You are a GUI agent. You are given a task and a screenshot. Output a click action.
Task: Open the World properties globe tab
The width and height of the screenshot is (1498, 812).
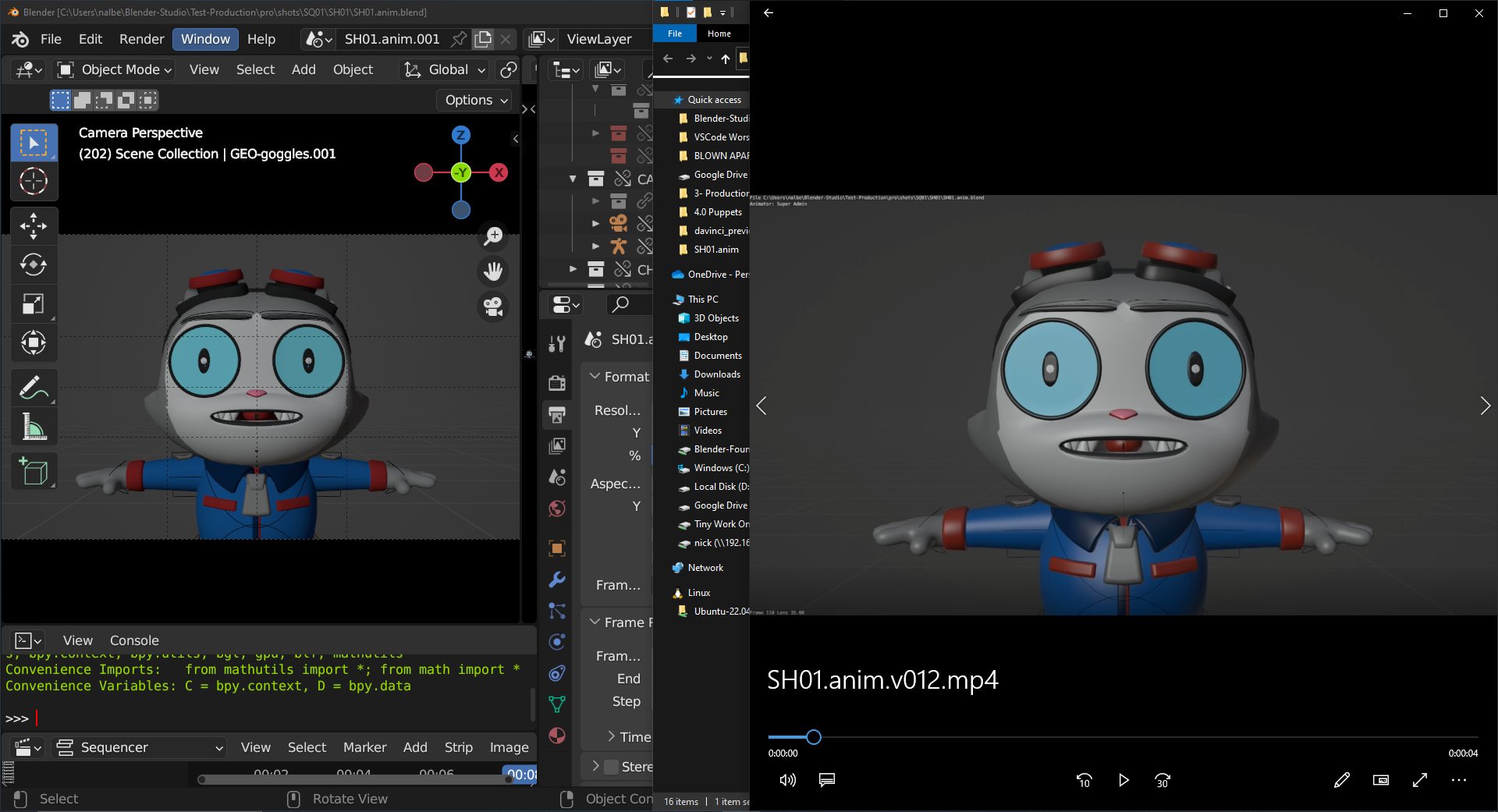point(557,509)
